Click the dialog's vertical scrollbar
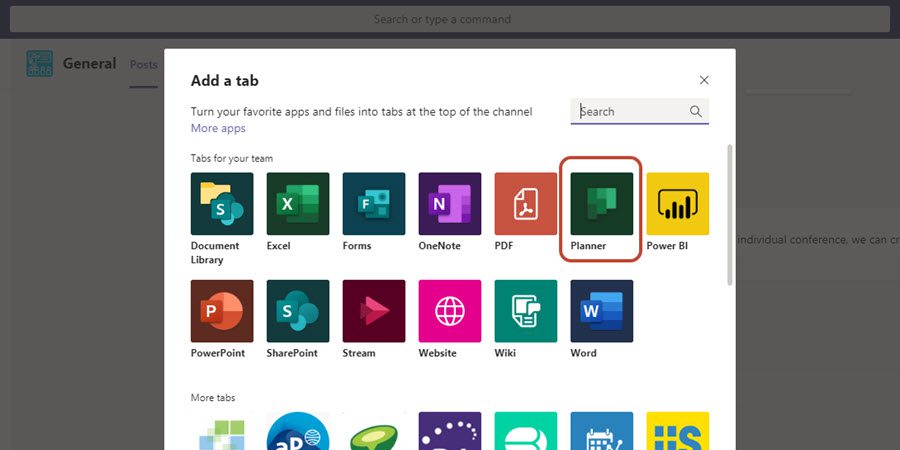The width and height of the screenshot is (900, 450). tap(730, 214)
